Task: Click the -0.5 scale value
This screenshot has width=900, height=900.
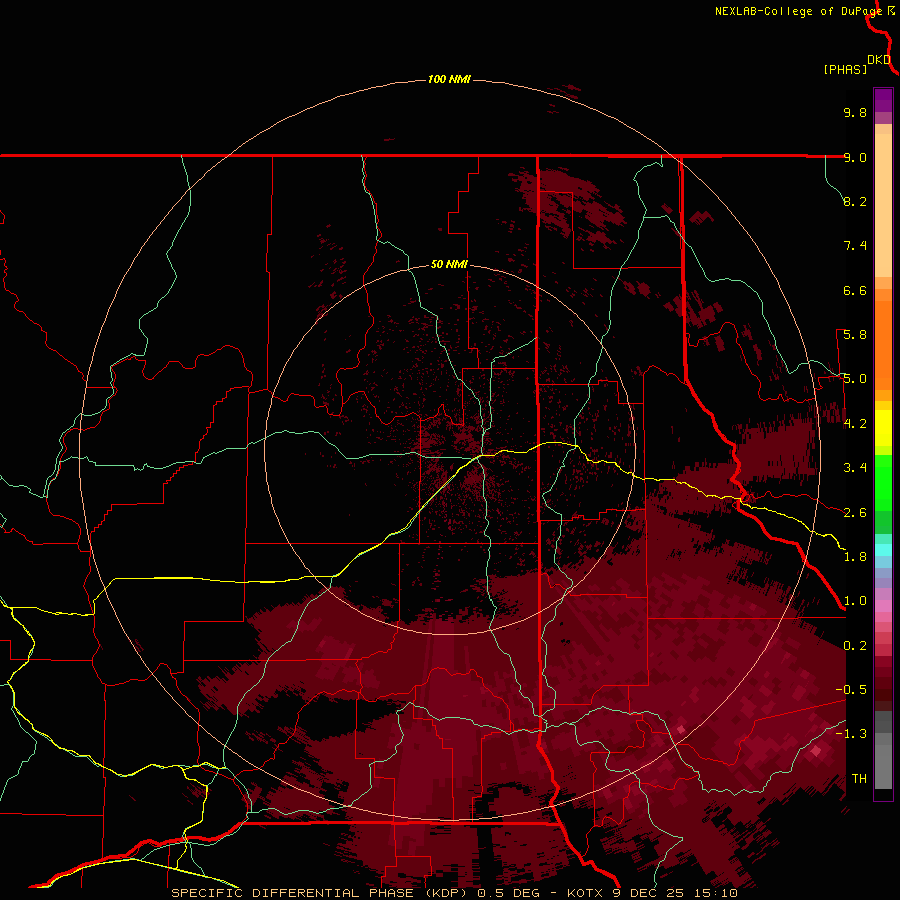Action: click(851, 690)
